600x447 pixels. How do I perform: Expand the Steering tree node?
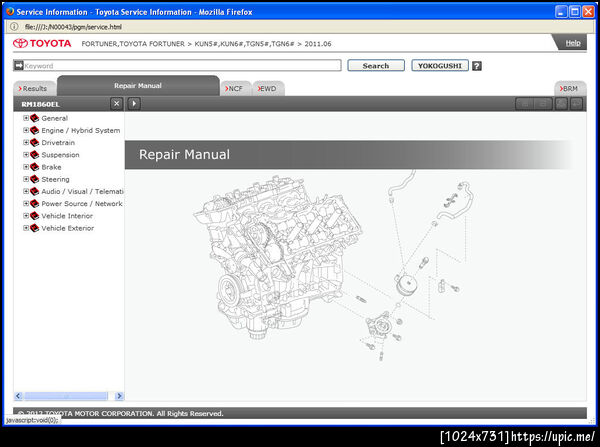[26, 179]
